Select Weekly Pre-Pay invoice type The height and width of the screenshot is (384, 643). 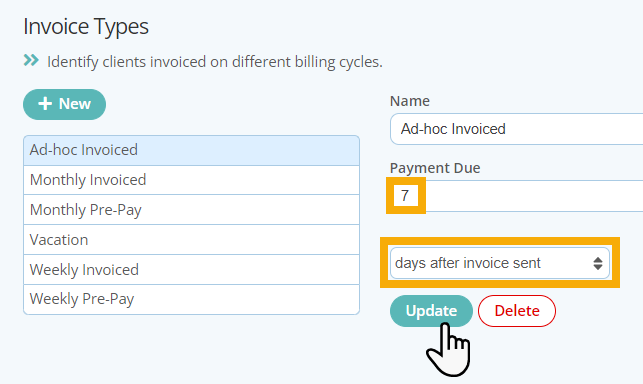(192, 299)
